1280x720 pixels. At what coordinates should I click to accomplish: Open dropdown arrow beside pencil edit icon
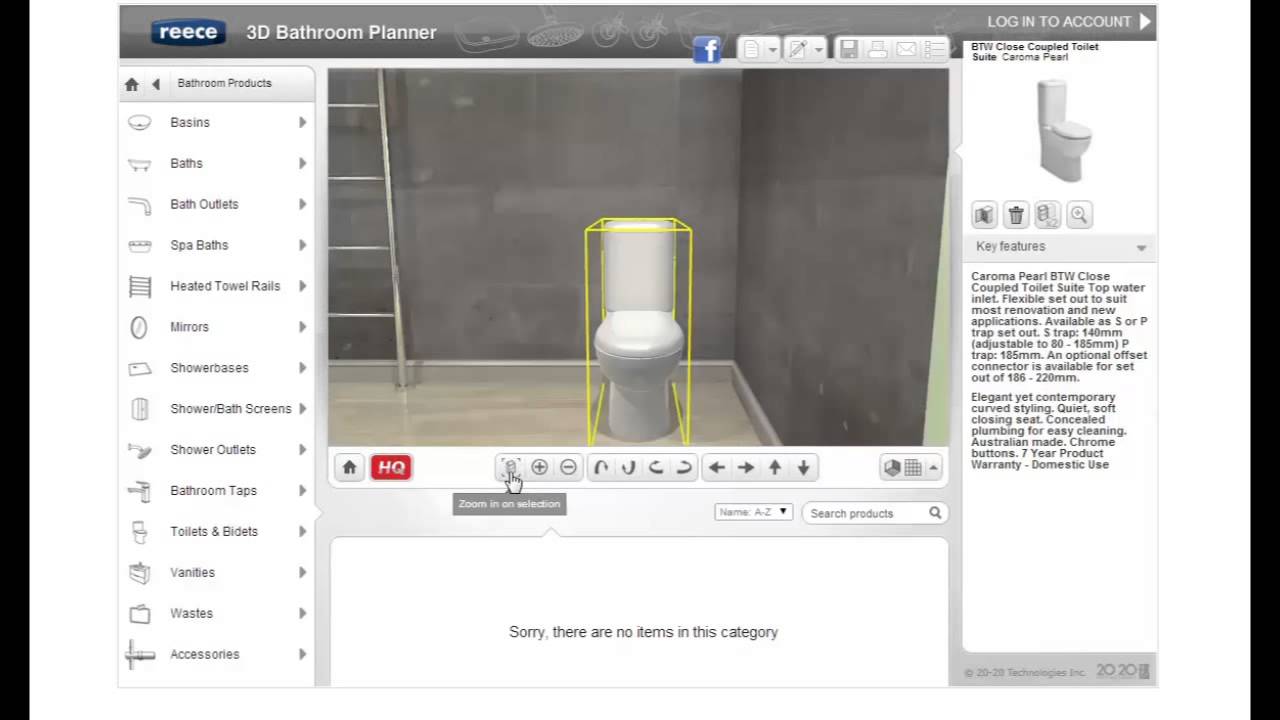[x=819, y=49]
